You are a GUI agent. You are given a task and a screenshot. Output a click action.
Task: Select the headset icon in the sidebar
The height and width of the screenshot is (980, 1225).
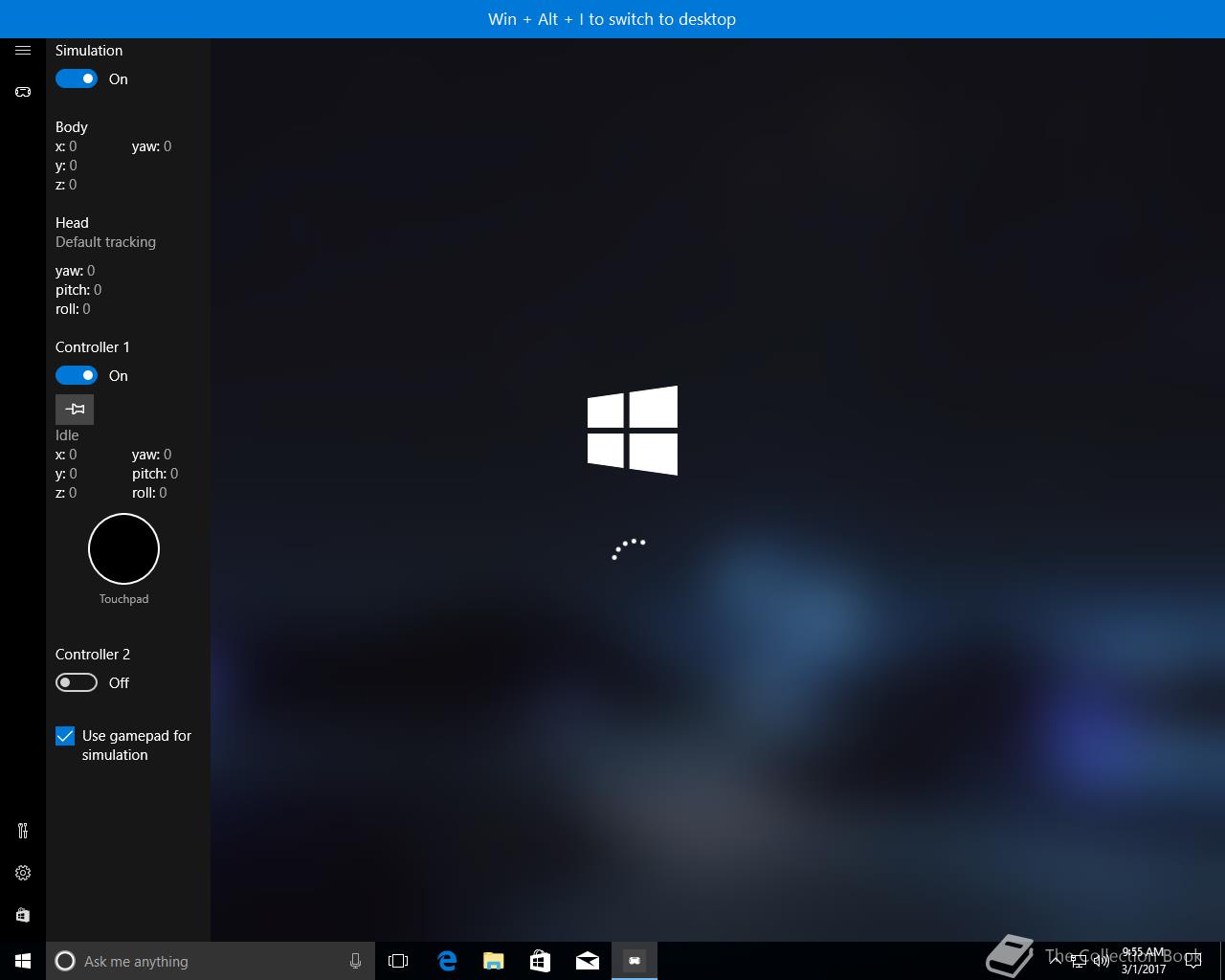tap(23, 92)
